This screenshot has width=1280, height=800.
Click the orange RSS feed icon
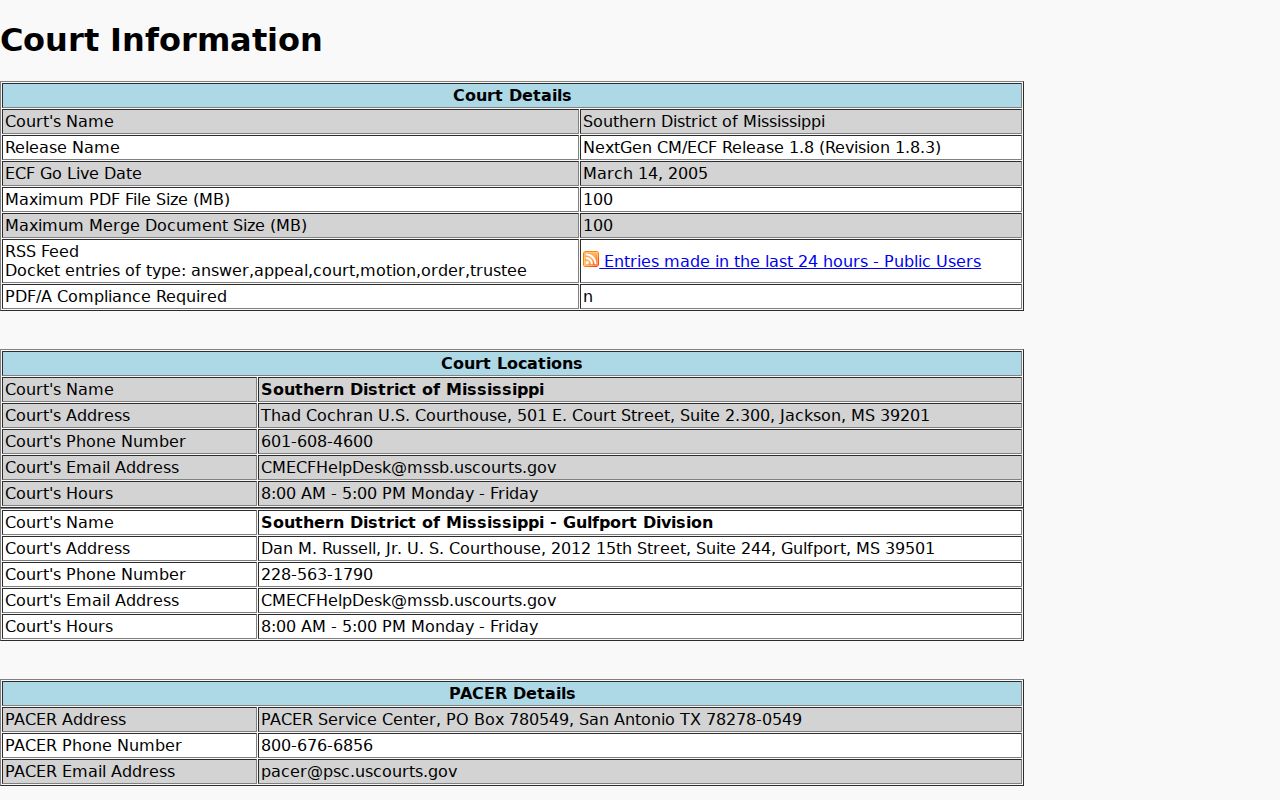[591, 260]
